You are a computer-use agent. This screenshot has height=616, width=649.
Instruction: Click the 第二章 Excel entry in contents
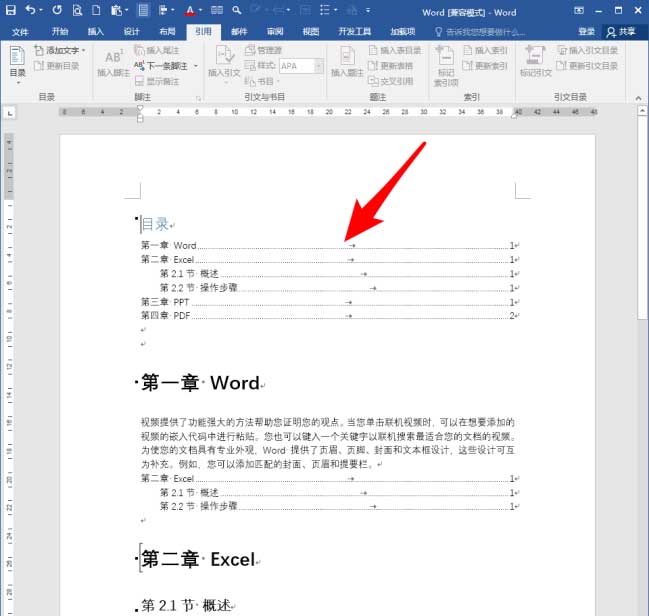[168, 259]
